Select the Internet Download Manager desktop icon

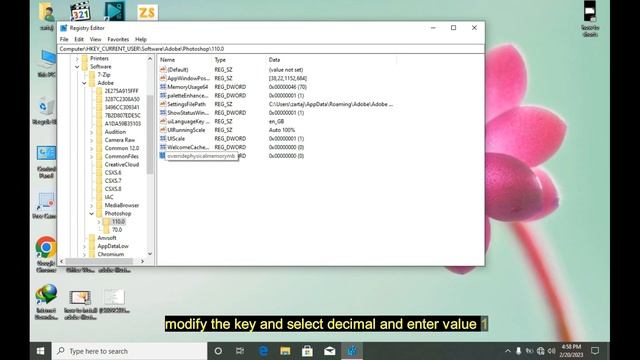(x=46, y=302)
